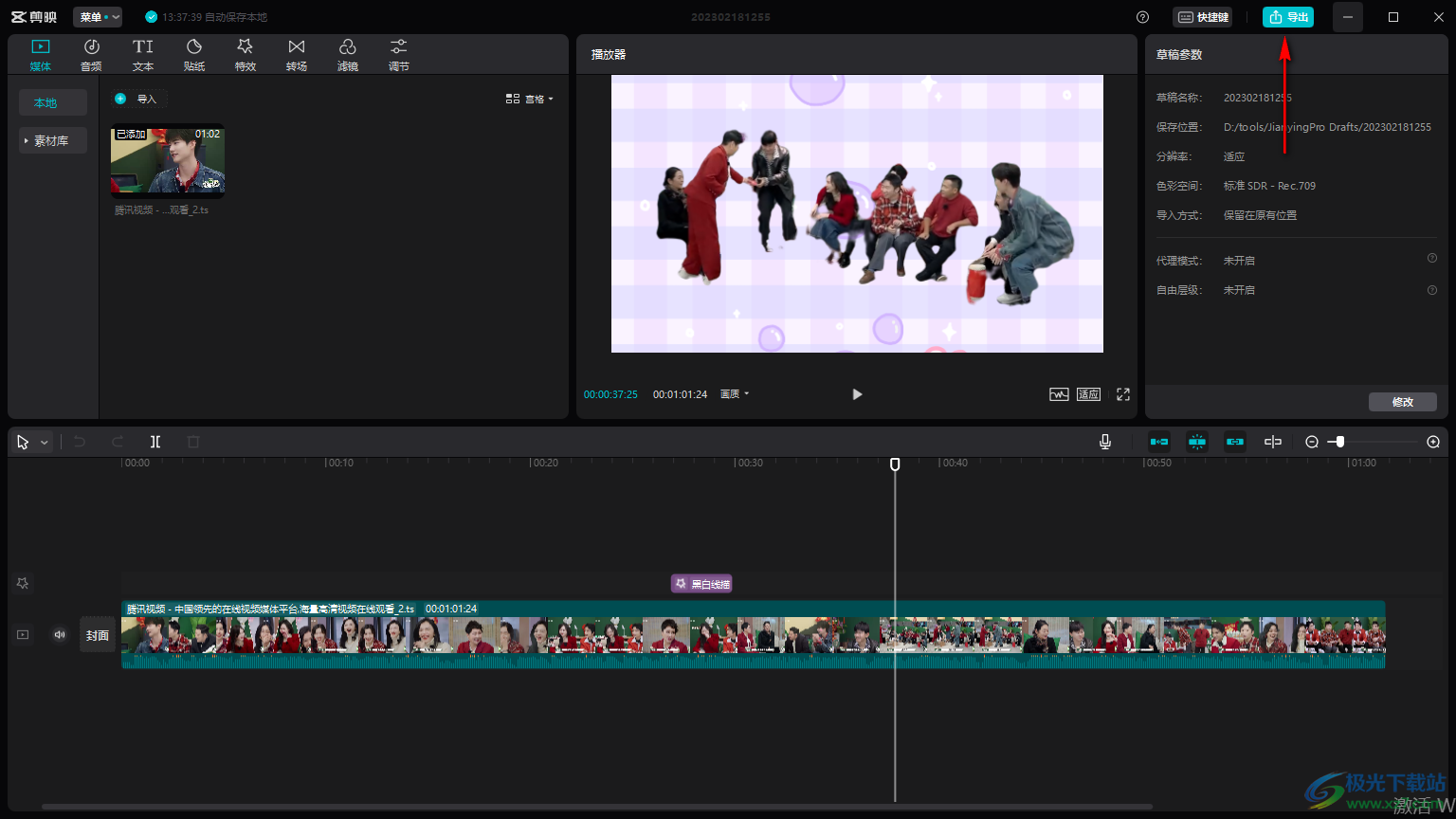Click the 00:20 ruler mark

543,463
